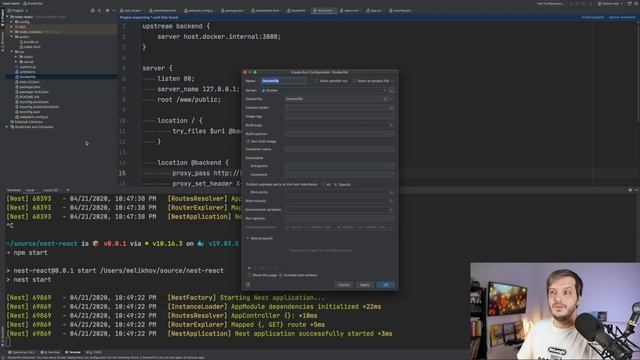
Task: Add a before launch task with plus icon
Action: pos(249,268)
